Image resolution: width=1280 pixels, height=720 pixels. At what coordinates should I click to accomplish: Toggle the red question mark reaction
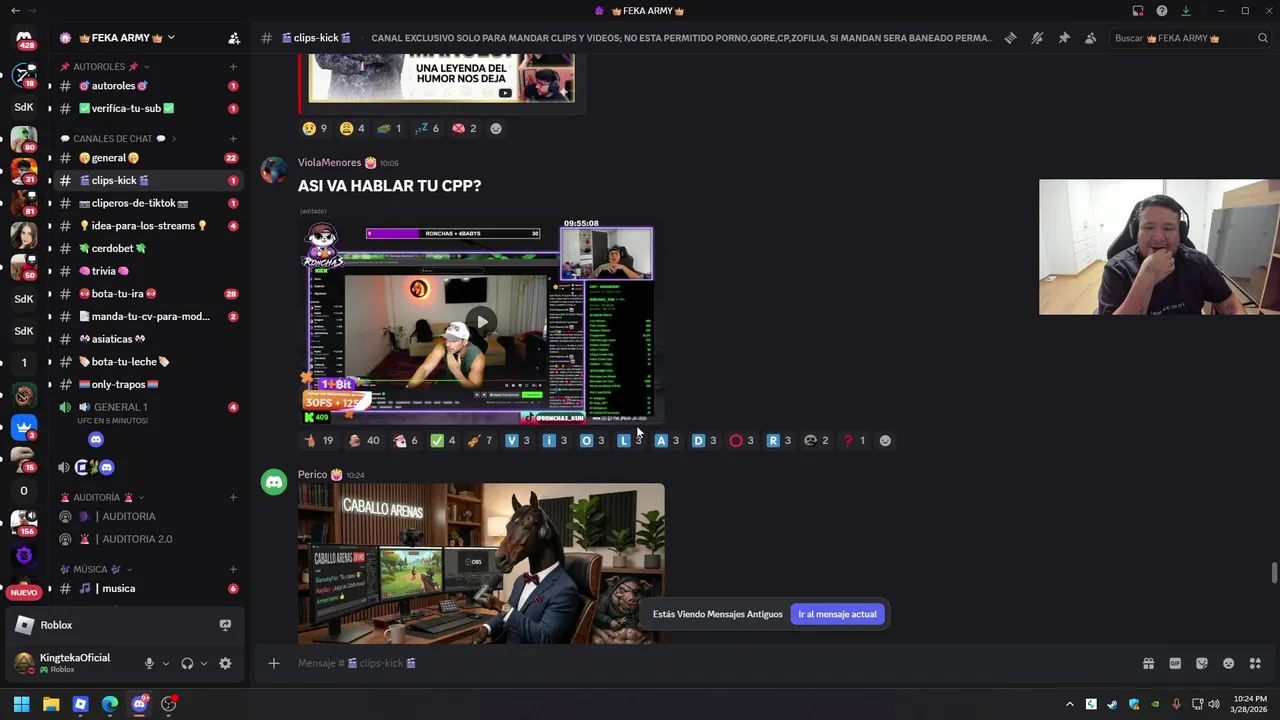pos(853,440)
